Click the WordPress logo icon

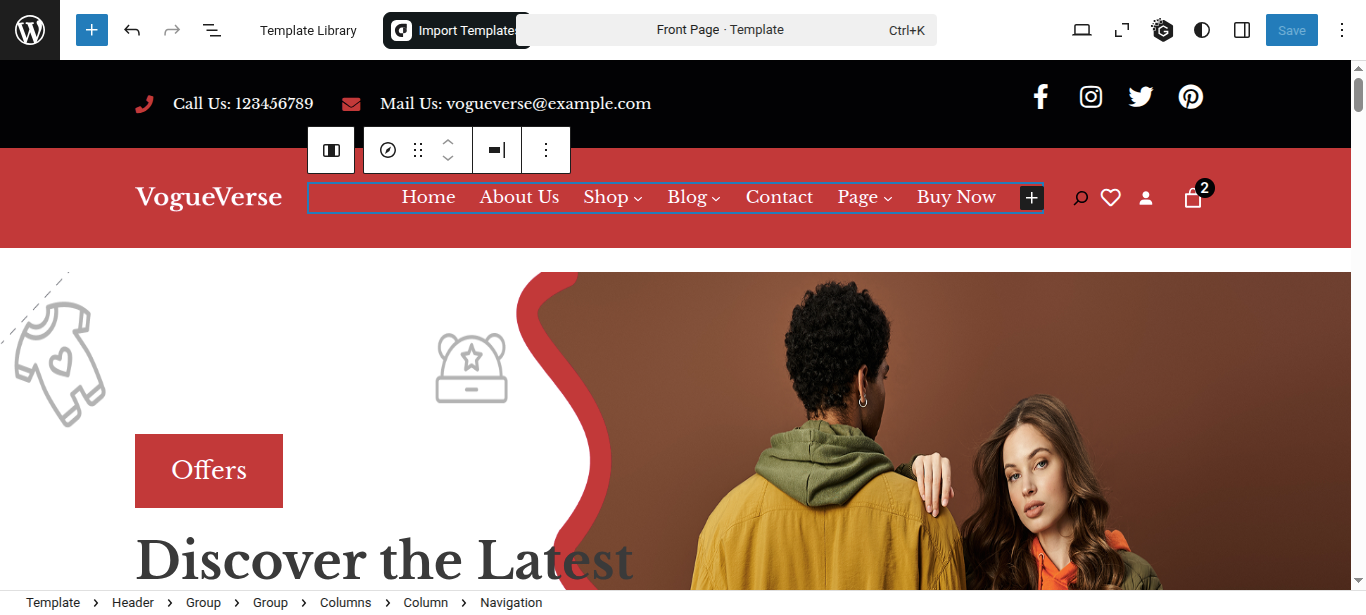tap(30, 30)
